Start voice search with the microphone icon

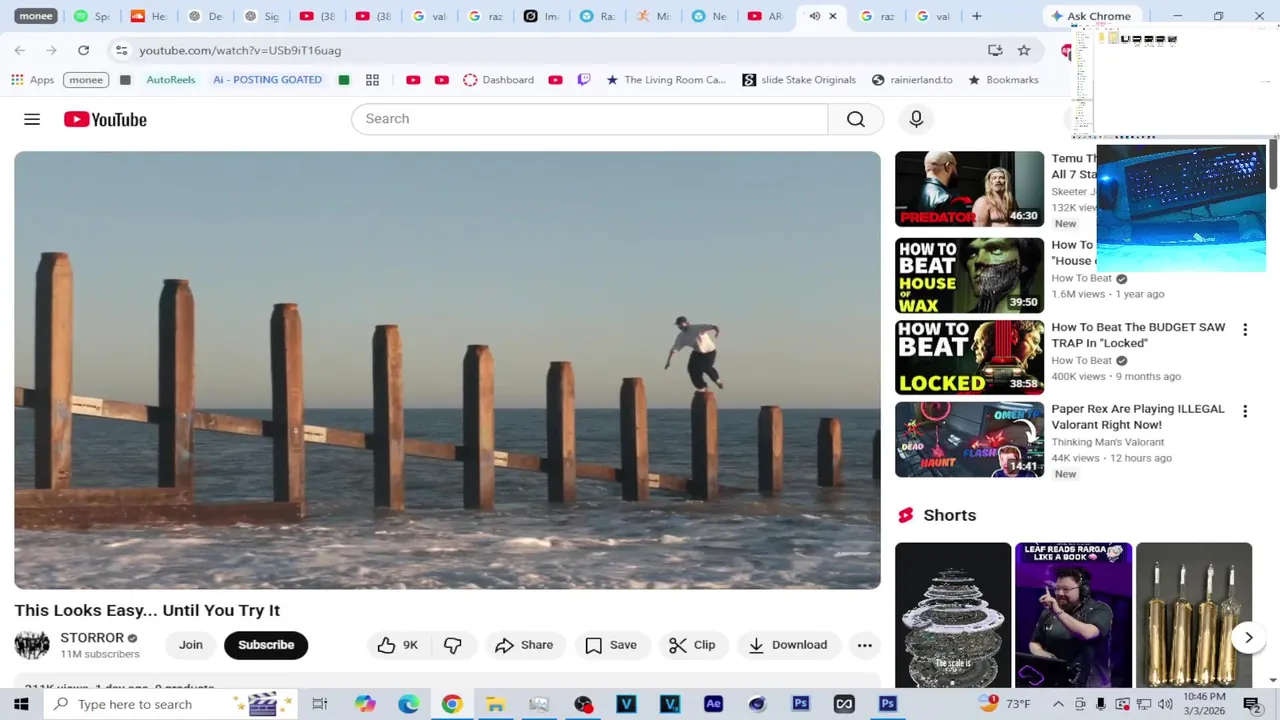[916, 119]
